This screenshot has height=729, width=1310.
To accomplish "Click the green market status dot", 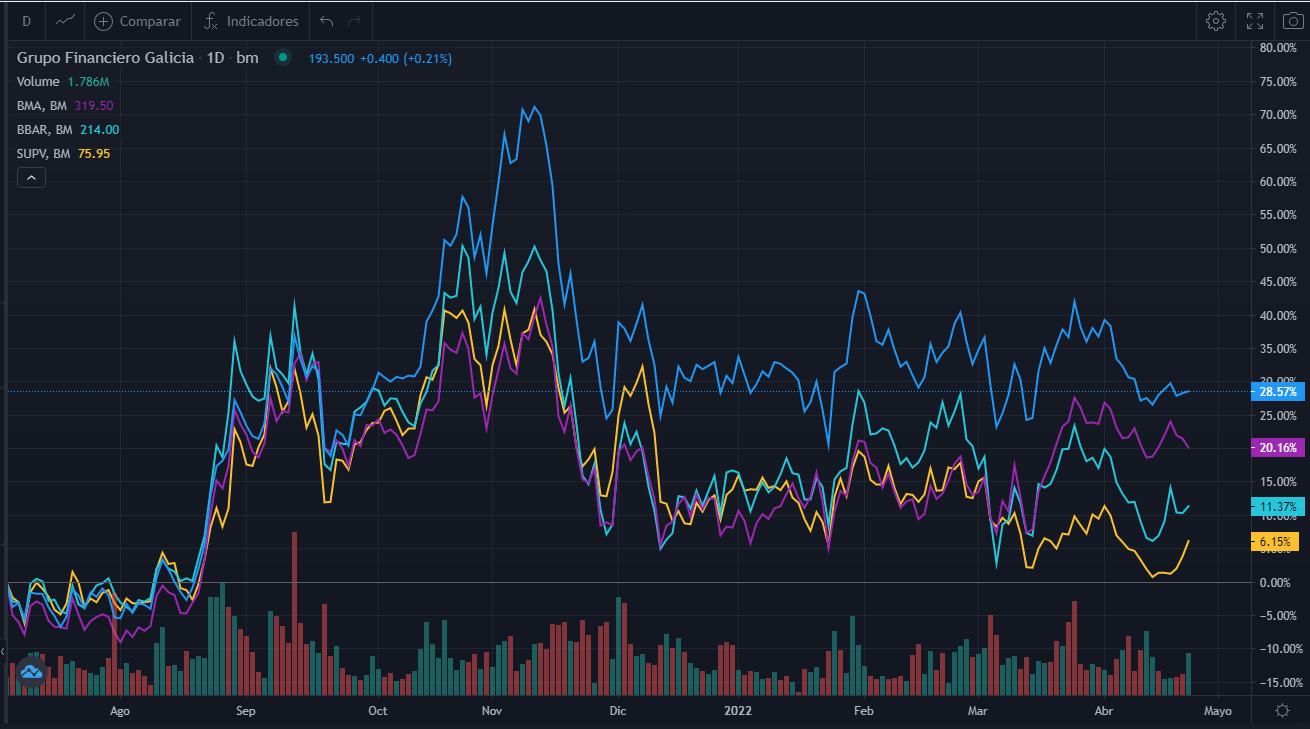I will pyautogui.click(x=283, y=58).
